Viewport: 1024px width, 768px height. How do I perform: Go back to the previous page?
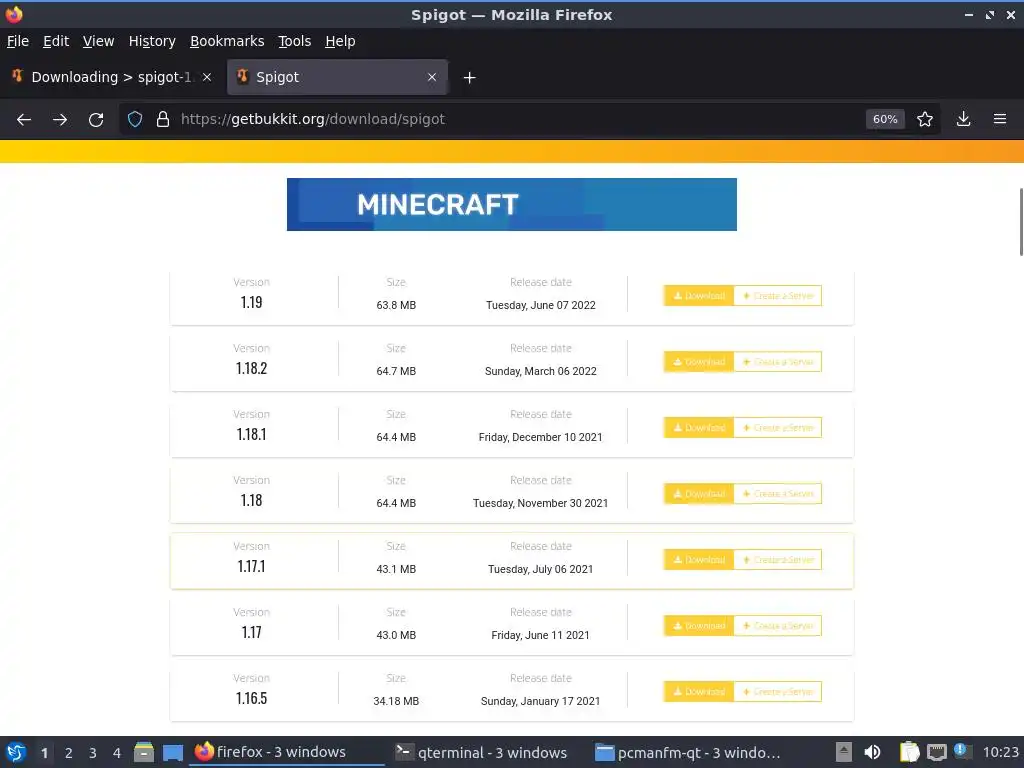(x=24, y=120)
